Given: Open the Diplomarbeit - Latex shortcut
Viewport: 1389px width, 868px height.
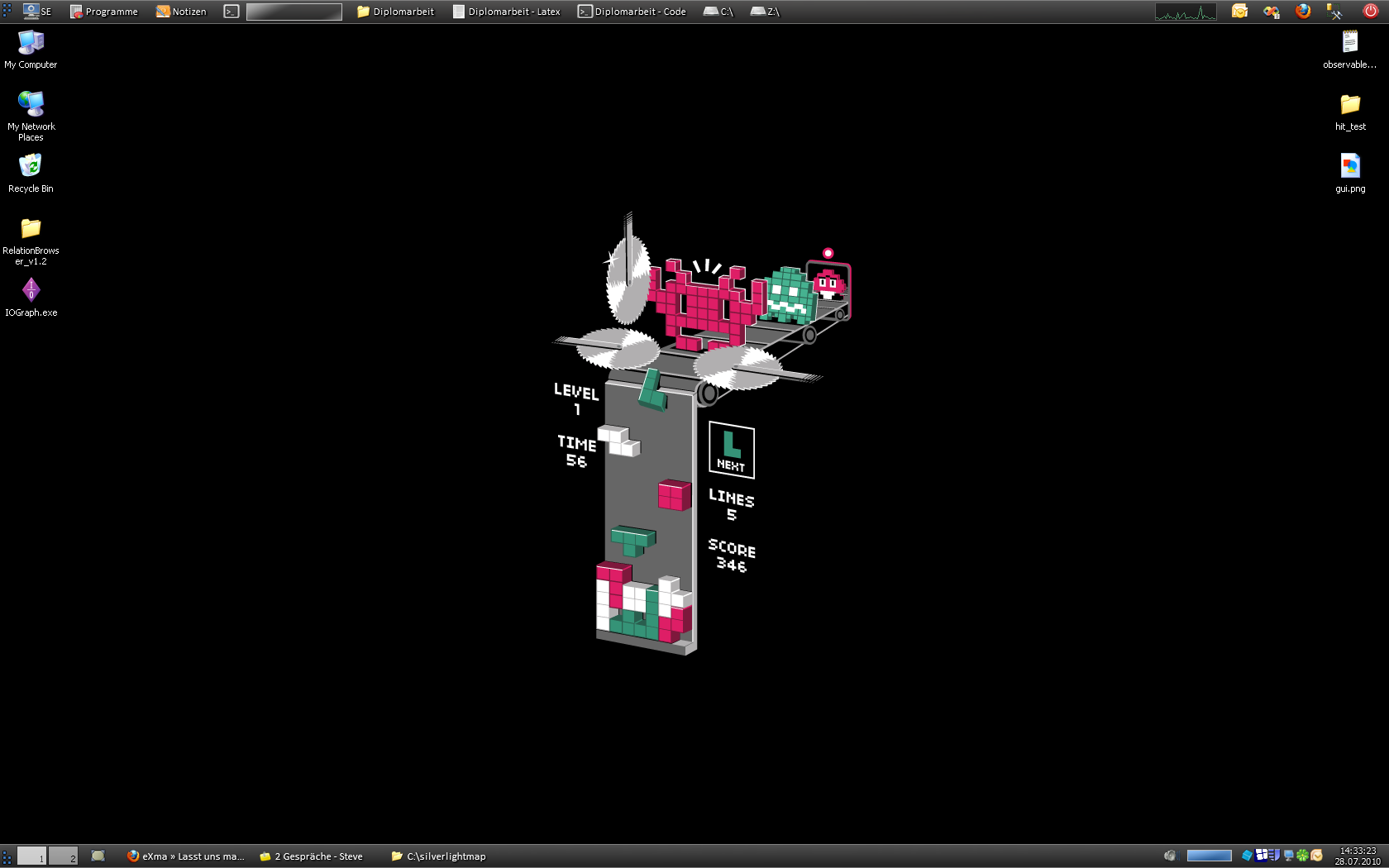Looking at the screenshot, I should (x=507, y=12).
